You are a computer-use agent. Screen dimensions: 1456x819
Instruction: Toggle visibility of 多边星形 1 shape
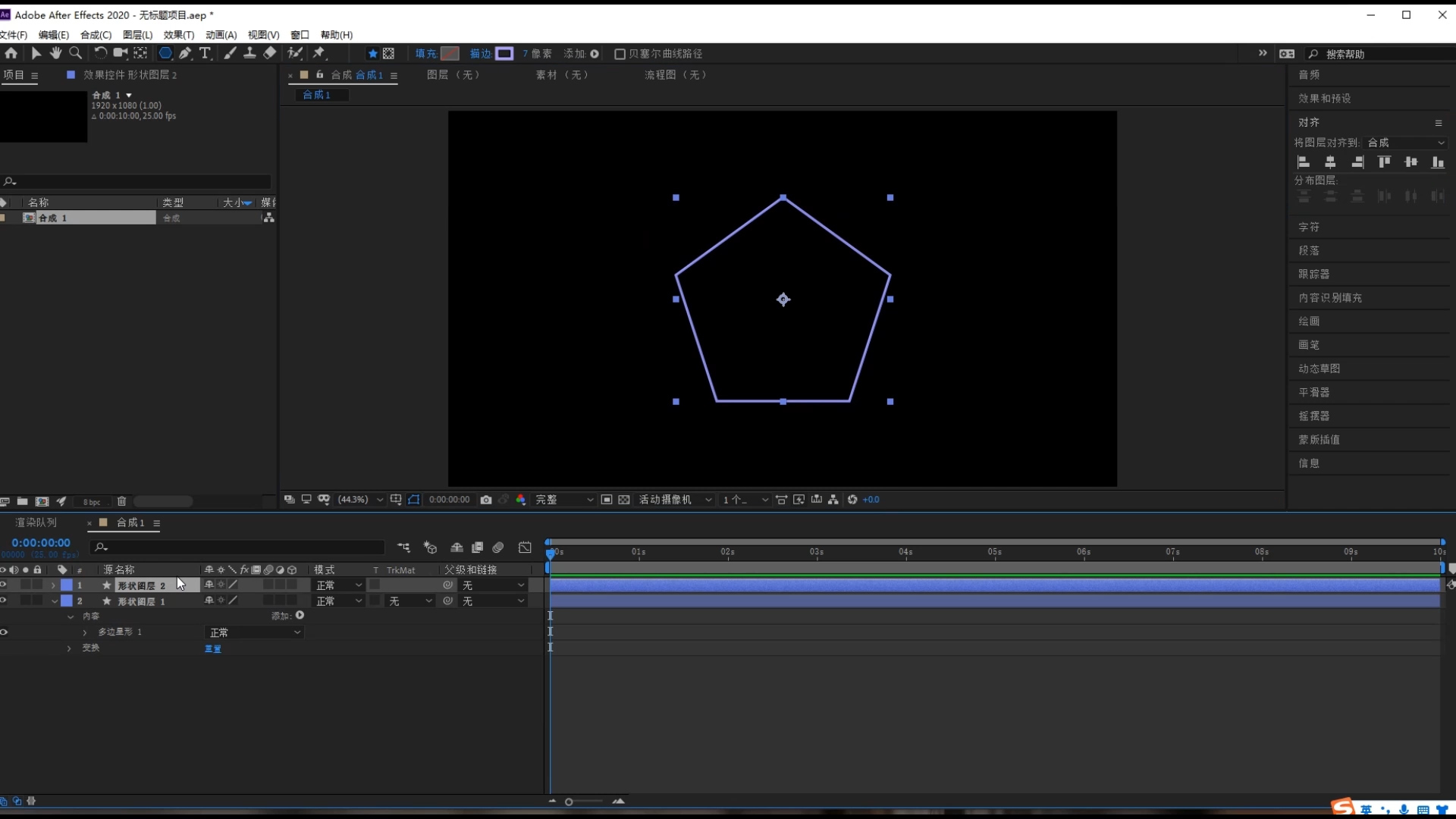point(4,632)
